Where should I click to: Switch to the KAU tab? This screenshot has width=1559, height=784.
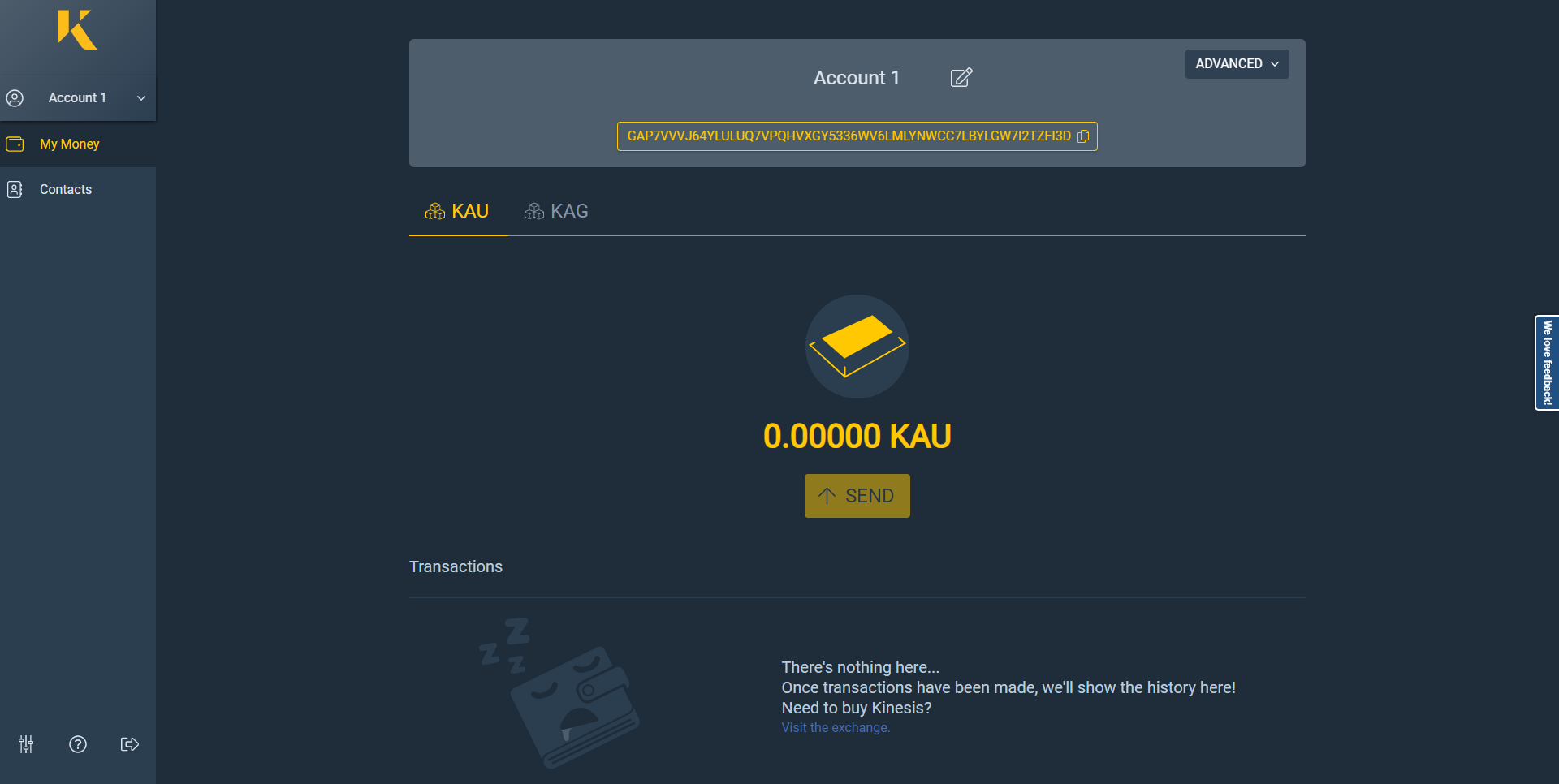point(458,212)
